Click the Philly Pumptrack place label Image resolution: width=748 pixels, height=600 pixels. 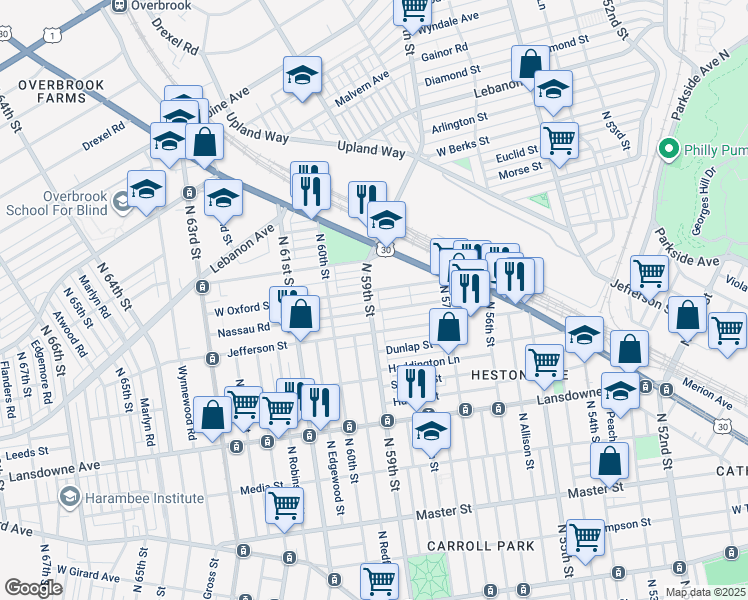point(716,150)
